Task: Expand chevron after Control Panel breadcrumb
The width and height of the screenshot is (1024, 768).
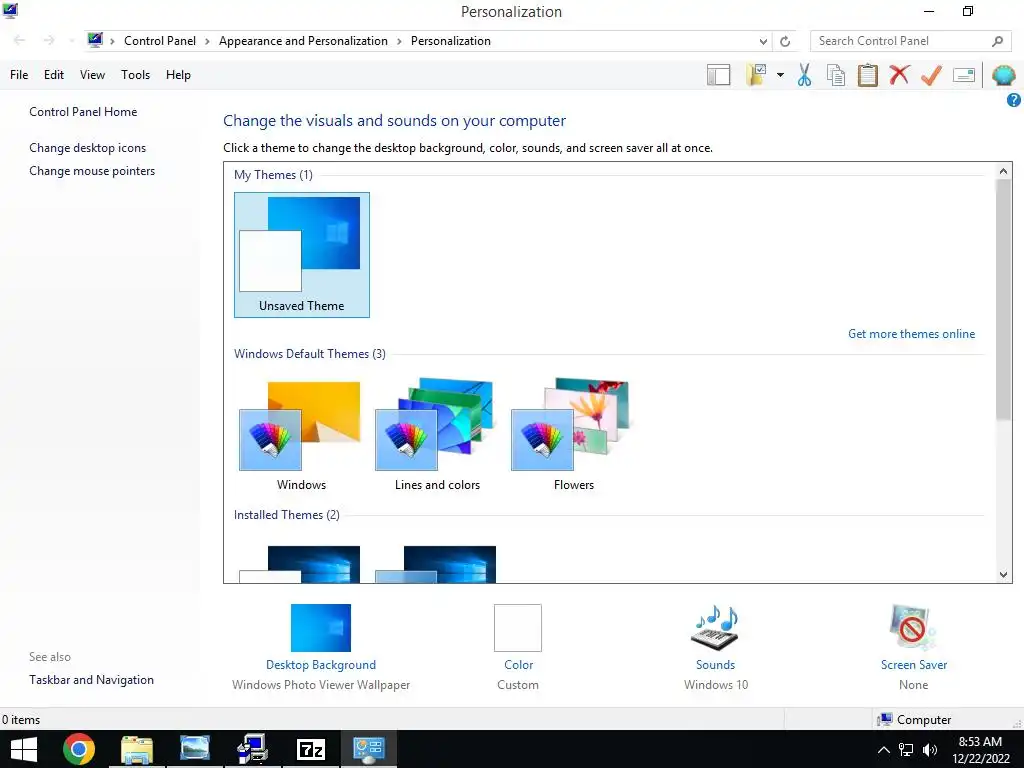Action: tap(207, 41)
